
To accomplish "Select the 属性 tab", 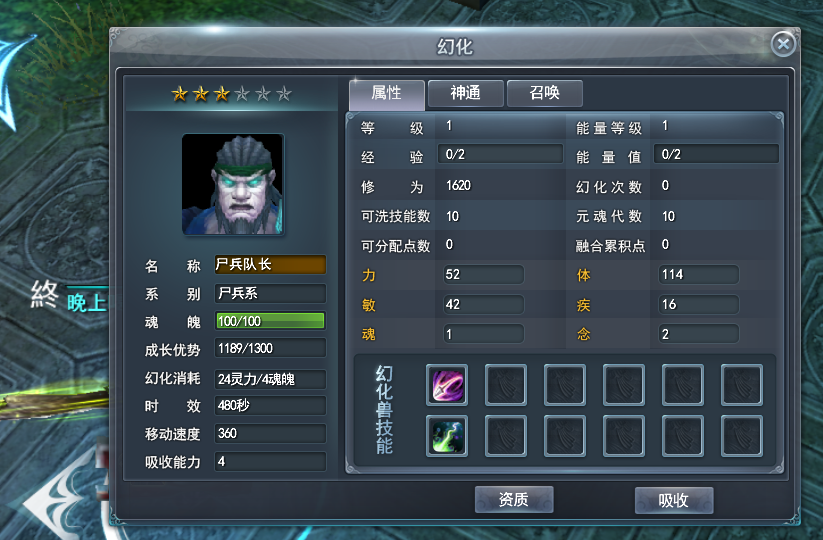I will click(387, 93).
